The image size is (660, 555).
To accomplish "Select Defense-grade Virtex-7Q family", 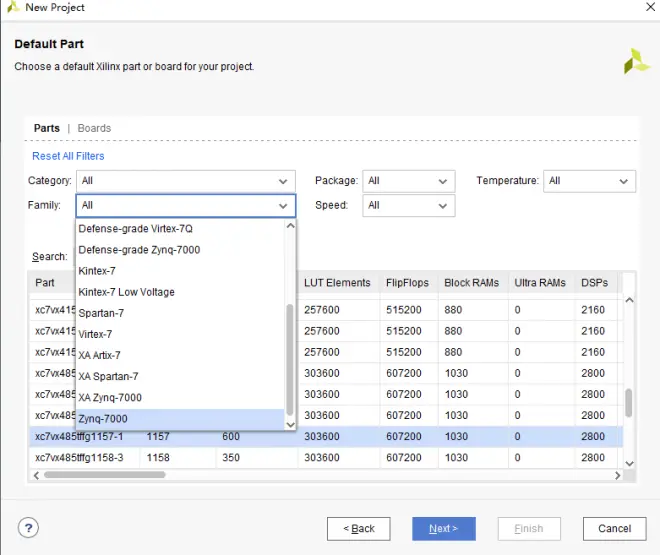I will click(180, 228).
